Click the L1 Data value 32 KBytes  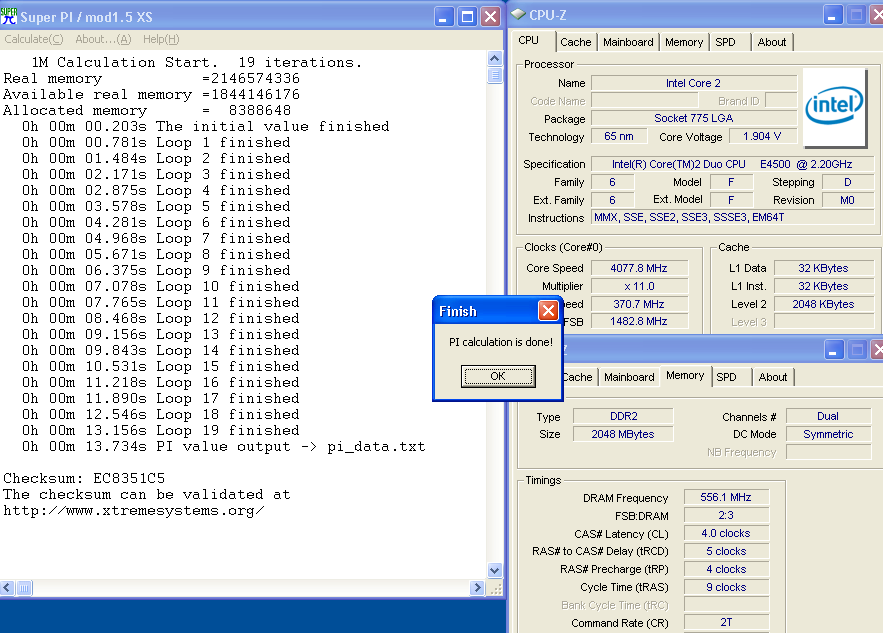click(x=823, y=268)
